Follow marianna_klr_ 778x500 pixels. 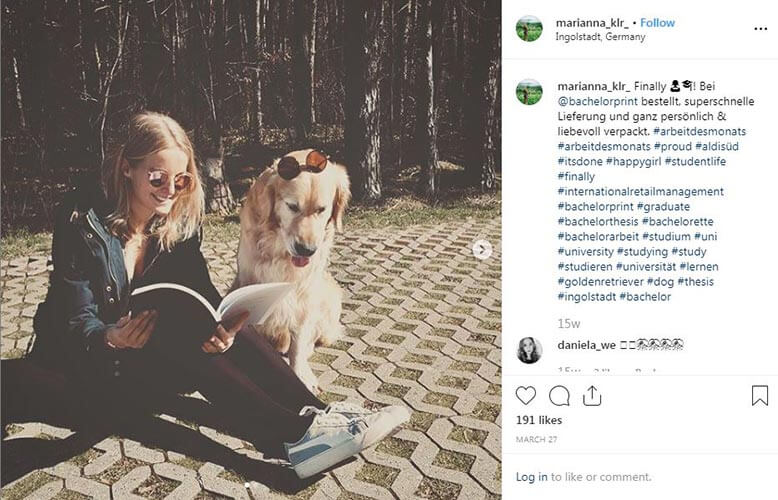(657, 23)
